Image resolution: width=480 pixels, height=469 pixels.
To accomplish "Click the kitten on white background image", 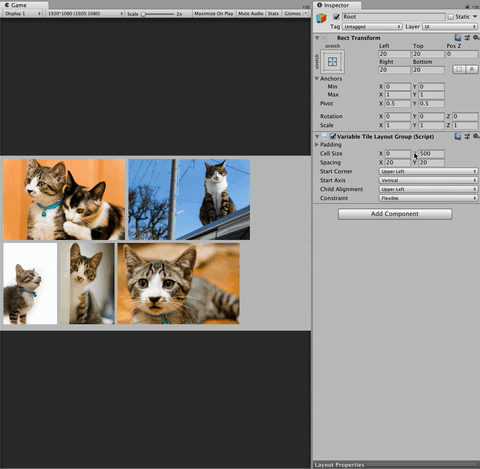I will point(30,283).
